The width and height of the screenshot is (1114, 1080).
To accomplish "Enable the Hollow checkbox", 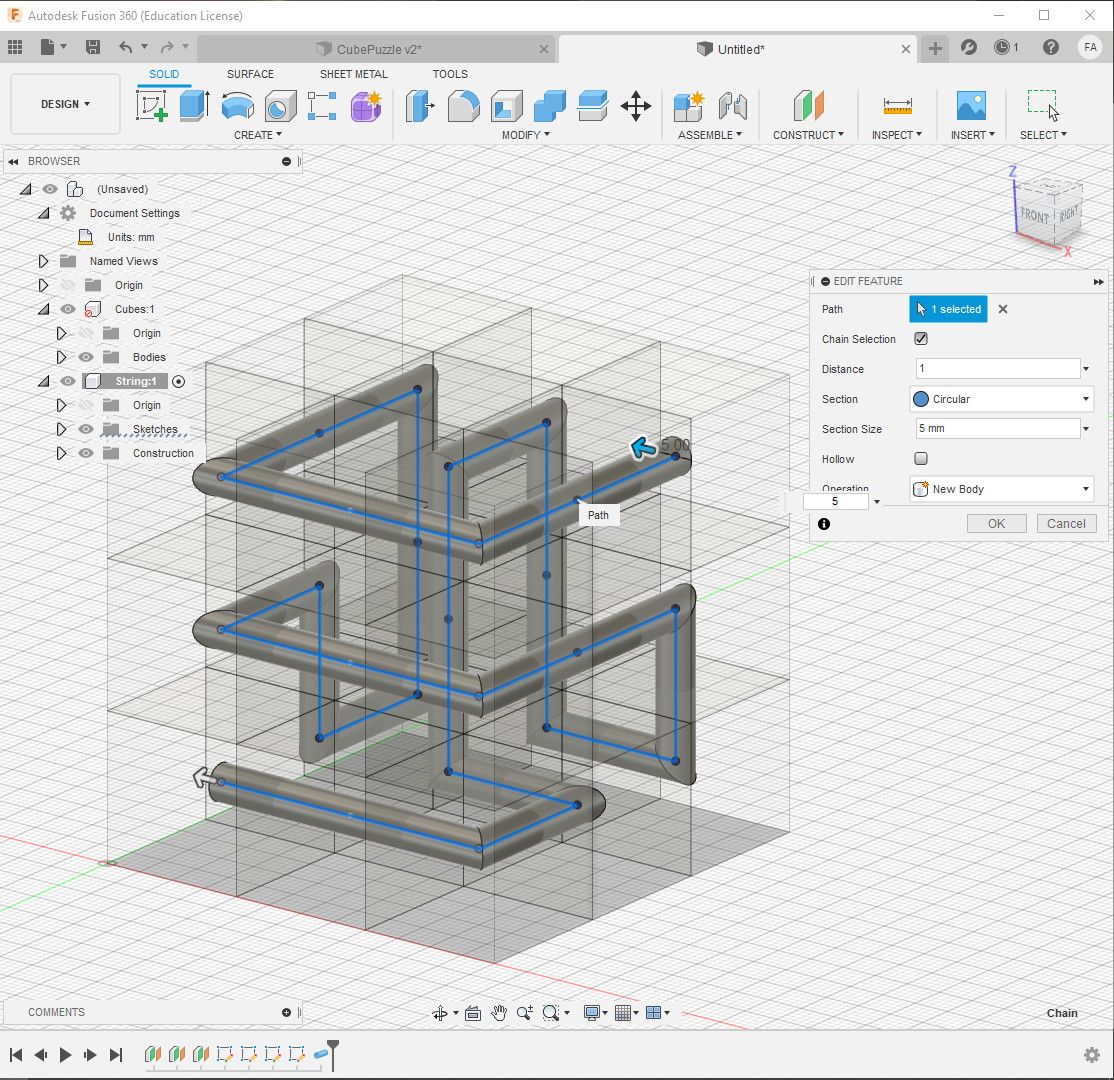I will (921, 459).
